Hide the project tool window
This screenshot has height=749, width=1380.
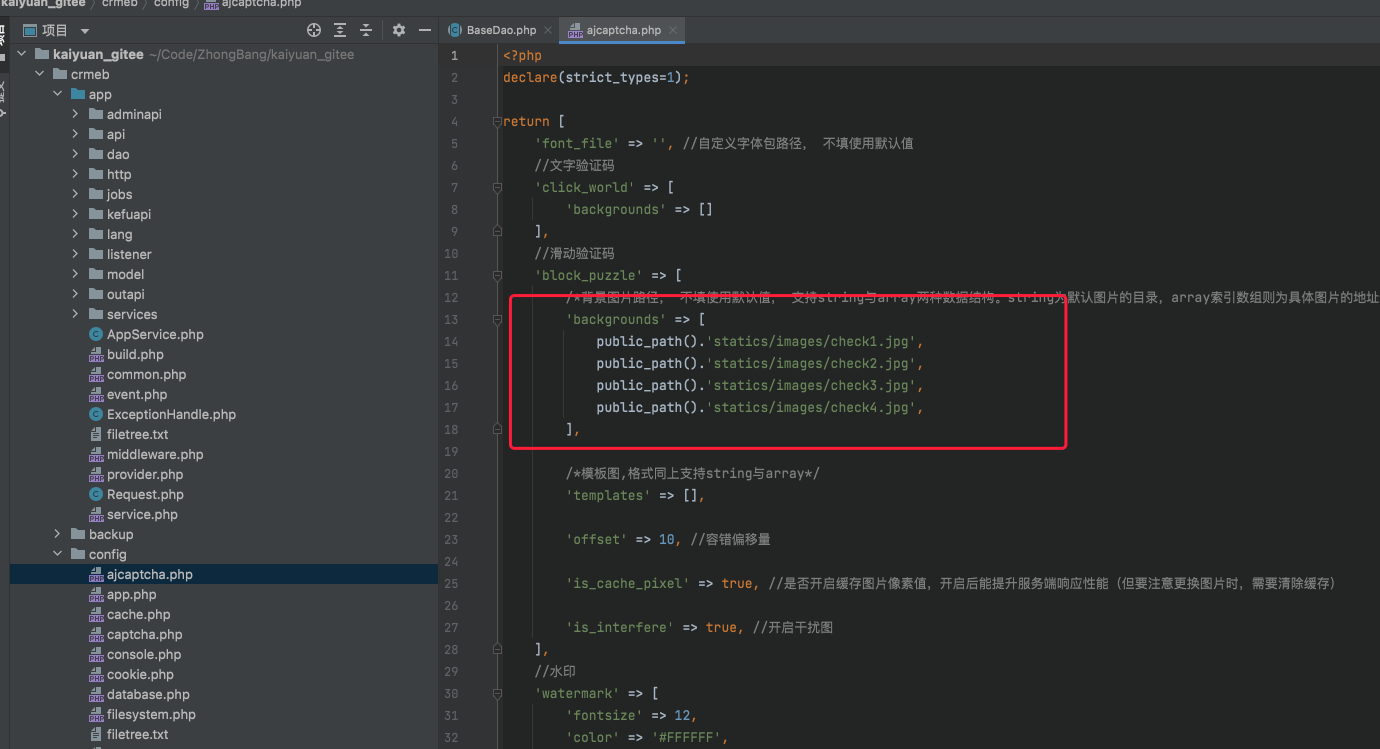pyautogui.click(x=425, y=30)
